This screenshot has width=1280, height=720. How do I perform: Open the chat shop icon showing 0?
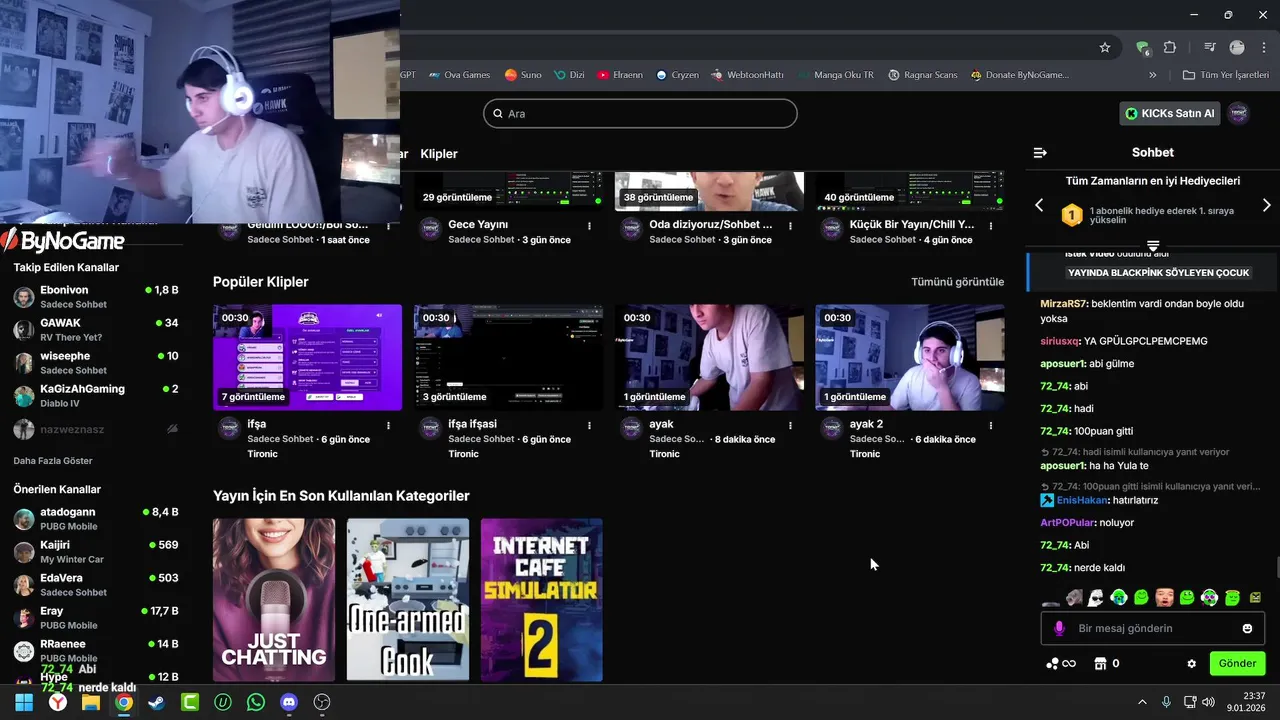(x=1106, y=664)
